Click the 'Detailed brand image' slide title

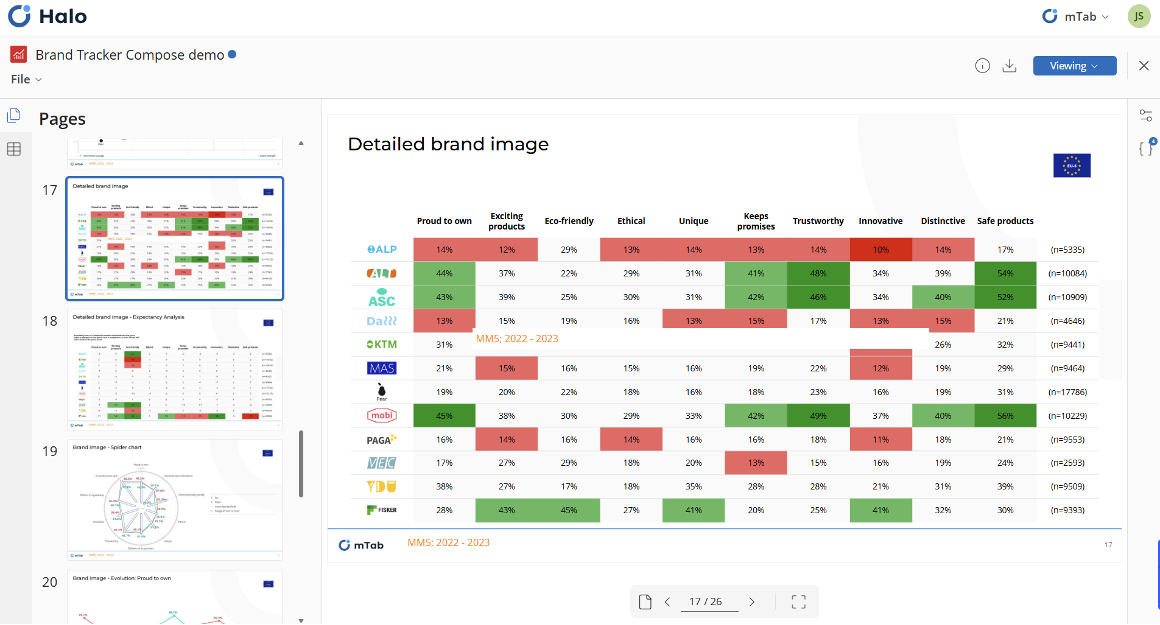[x=448, y=144]
